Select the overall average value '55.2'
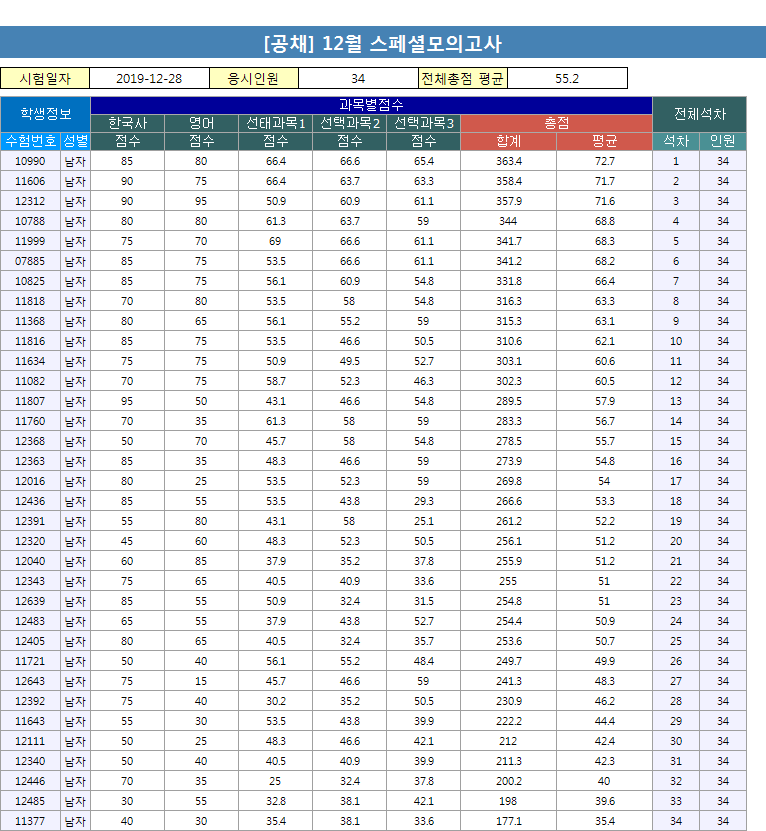766x831 pixels. pyautogui.click(x=567, y=78)
